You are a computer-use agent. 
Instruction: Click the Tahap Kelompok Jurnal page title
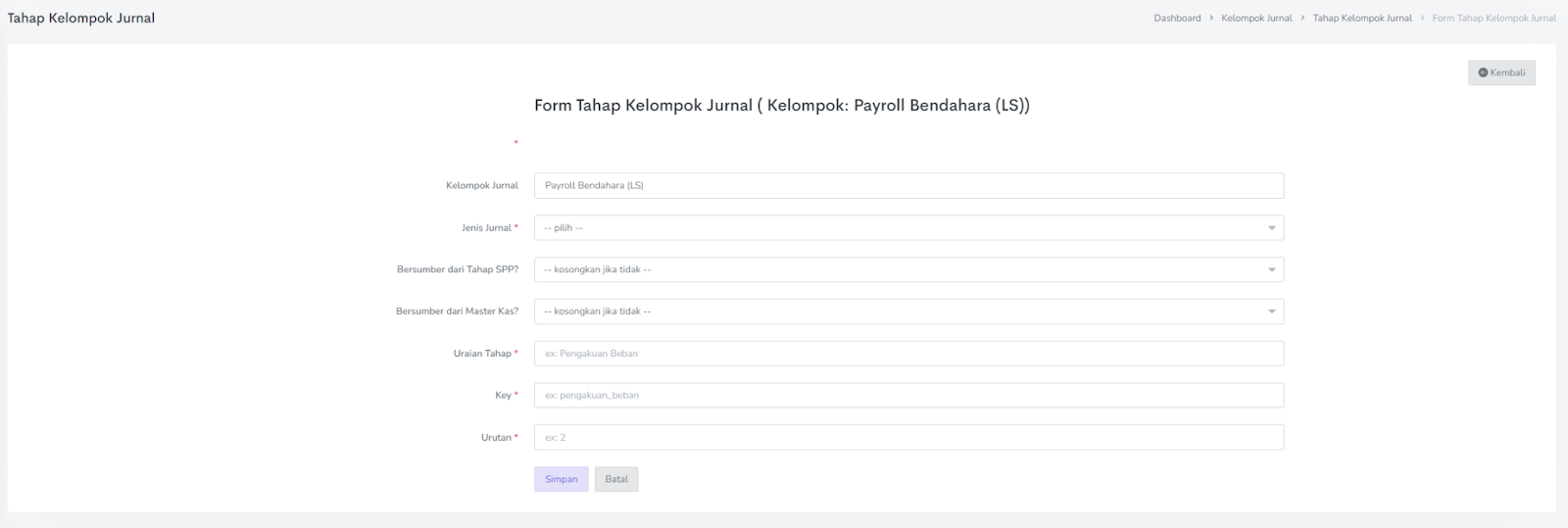point(81,18)
